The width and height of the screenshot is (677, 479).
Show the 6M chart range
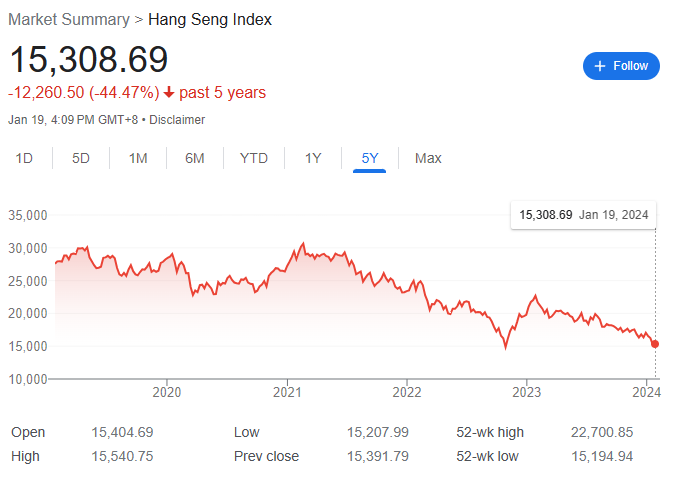pyautogui.click(x=195, y=158)
